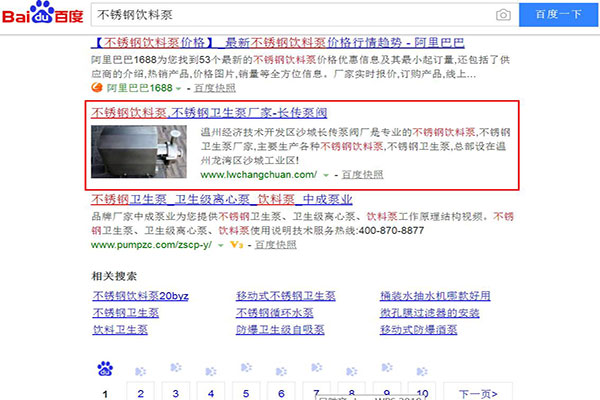Click the 阿里巴巴1688 source icon
The width and height of the screenshot is (600, 400).
tap(97, 88)
